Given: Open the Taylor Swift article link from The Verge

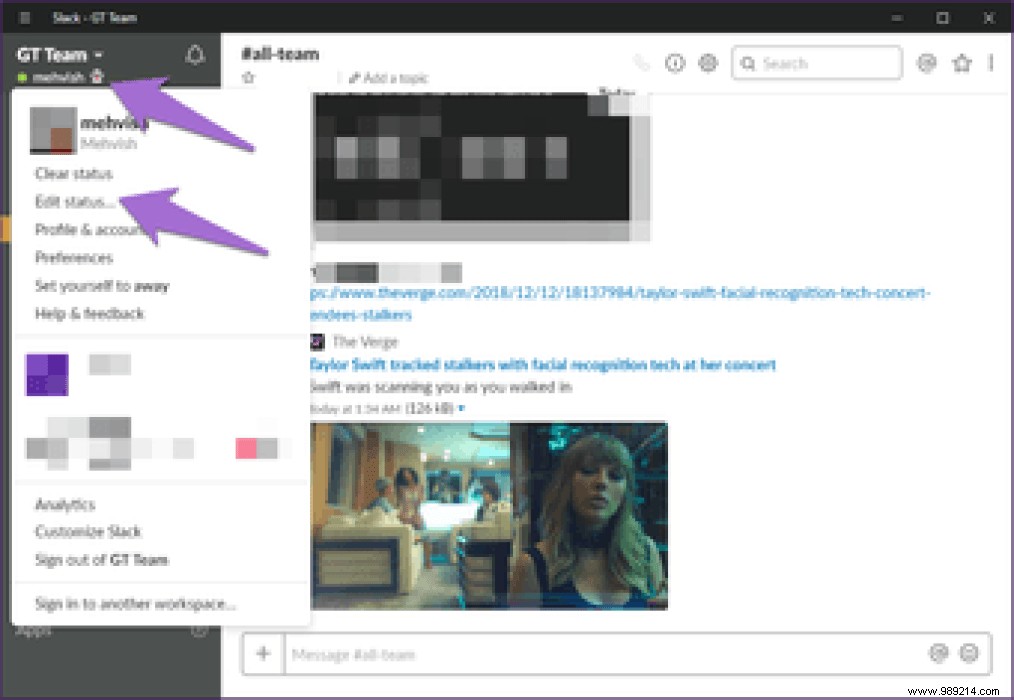Looking at the screenshot, I should coord(540,365).
